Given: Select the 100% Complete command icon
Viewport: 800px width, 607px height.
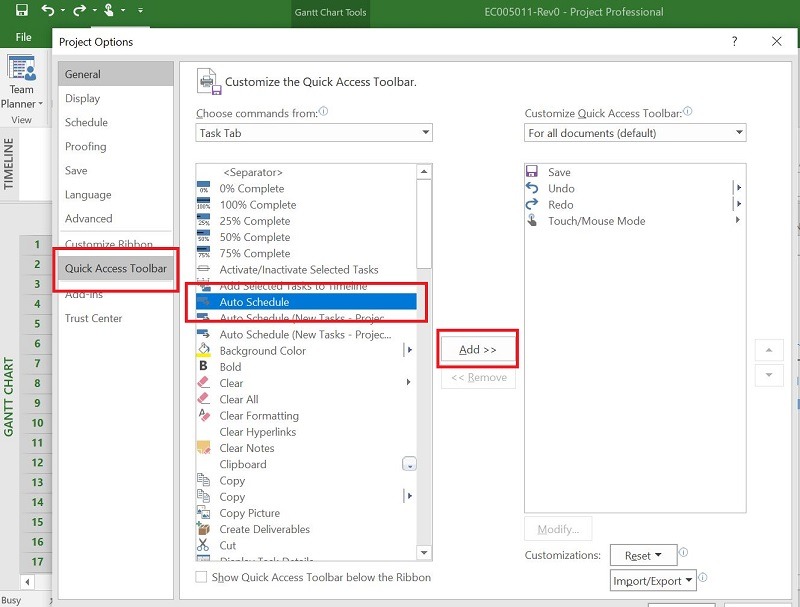Looking at the screenshot, I should 203,205.
